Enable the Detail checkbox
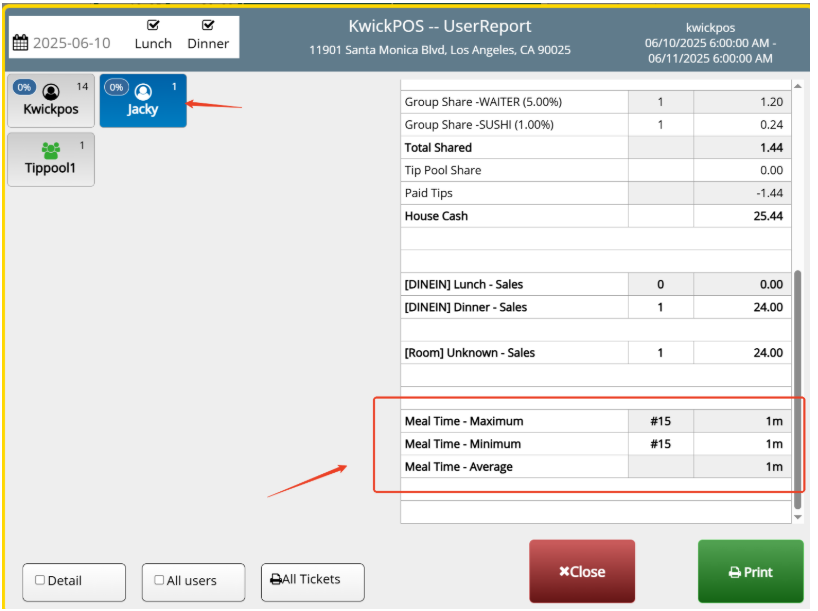This screenshot has height=611, width=818. 40,580
